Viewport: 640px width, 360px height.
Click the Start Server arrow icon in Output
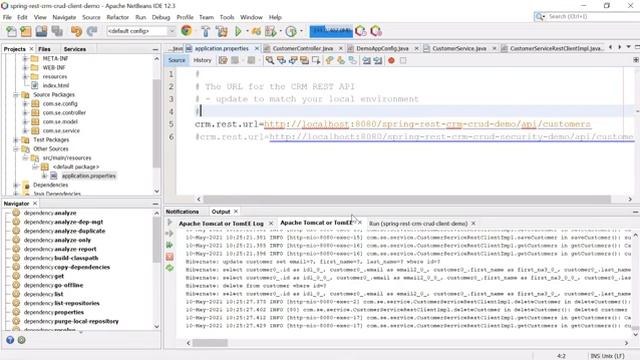click(170, 222)
